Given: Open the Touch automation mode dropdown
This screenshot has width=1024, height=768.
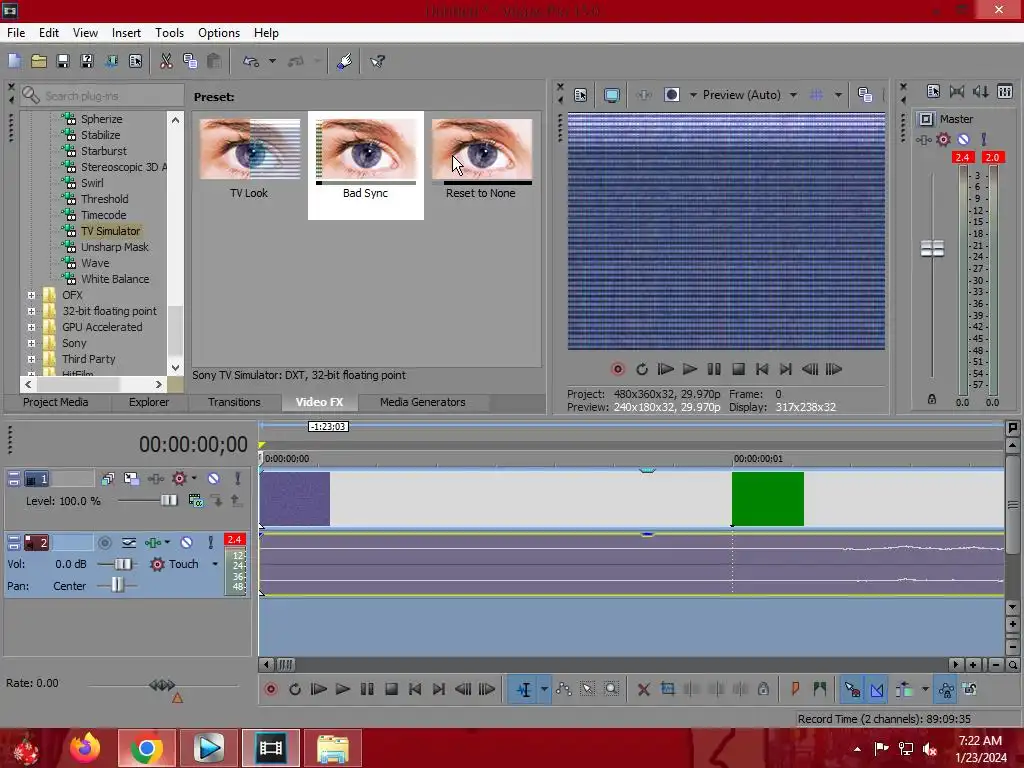Looking at the screenshot, I should [215, 564].
